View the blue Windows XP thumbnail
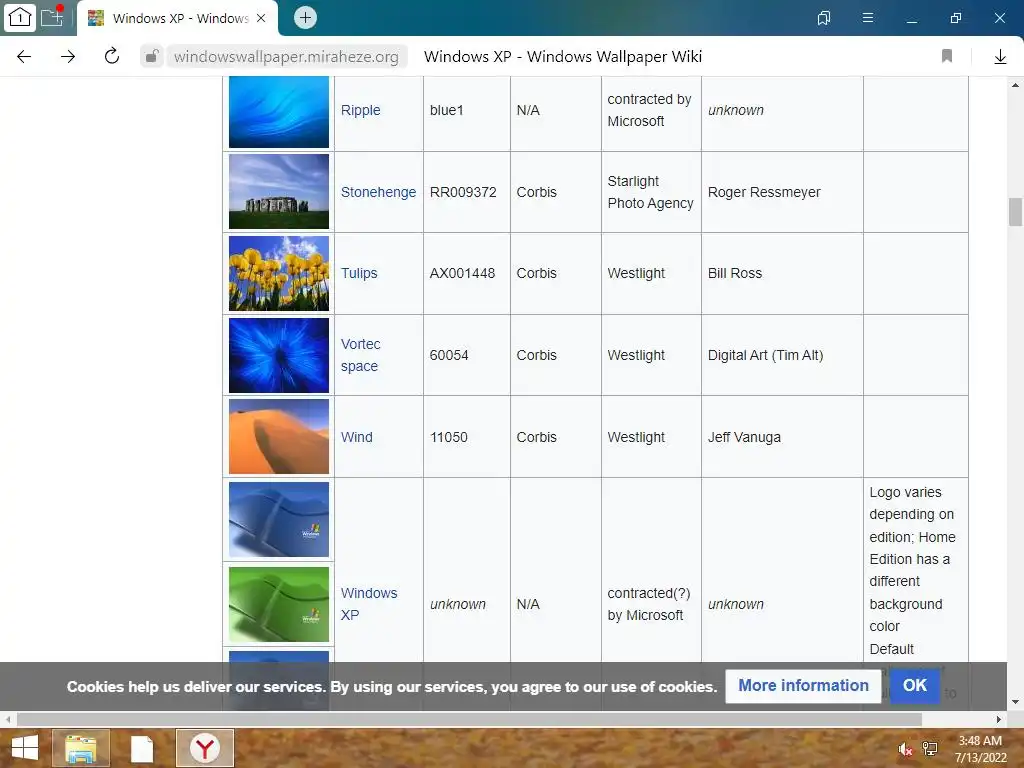1024x768 pixels. [279, 519]
